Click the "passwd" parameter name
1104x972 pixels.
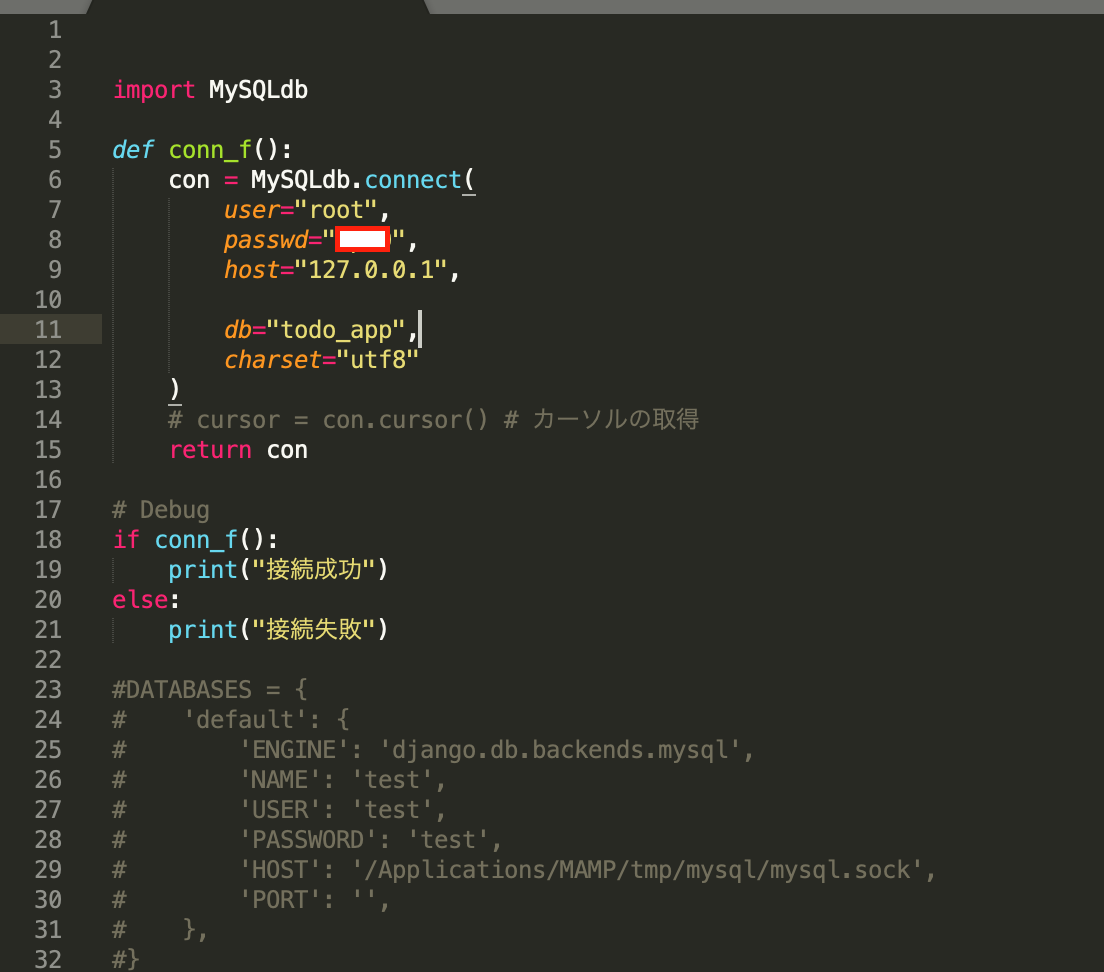(266, 240)
